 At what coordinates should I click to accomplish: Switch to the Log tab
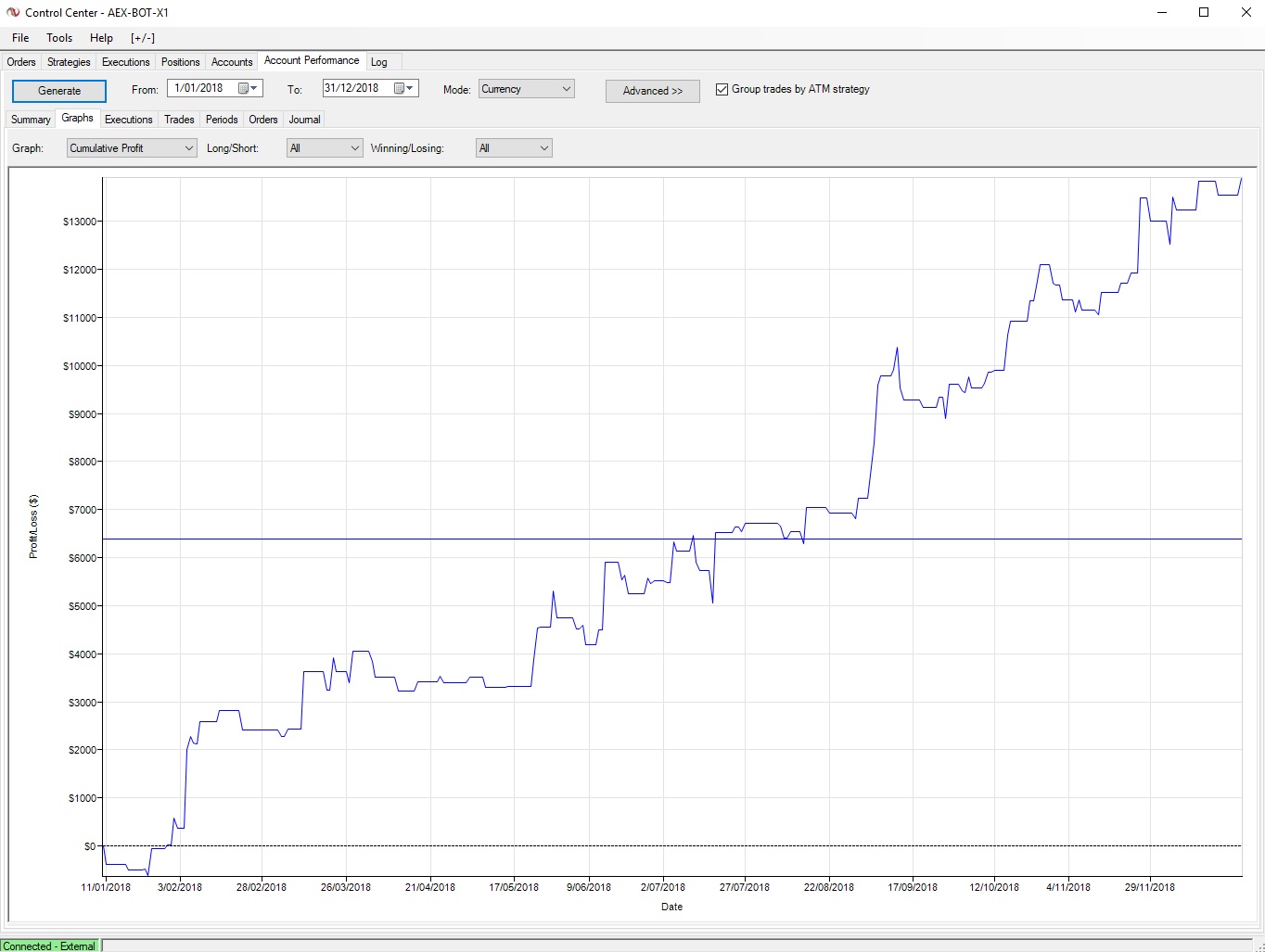379,62
